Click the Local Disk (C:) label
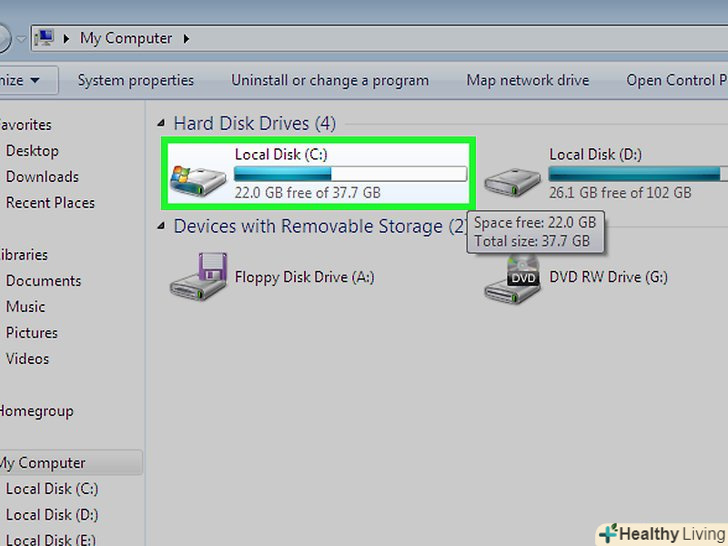This screenshot has height=546, width=728. tap(281, 154)
